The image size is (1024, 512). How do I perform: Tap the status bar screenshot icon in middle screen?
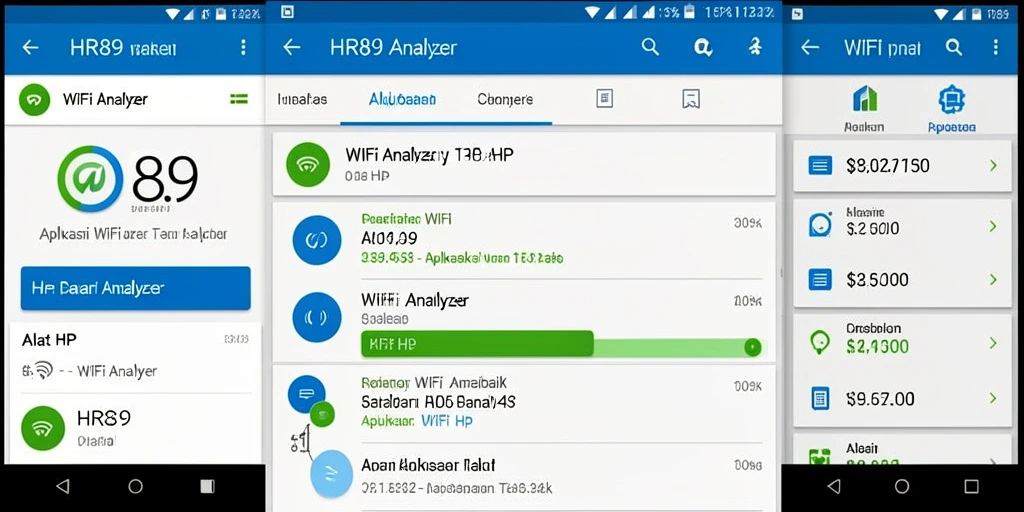287,11
